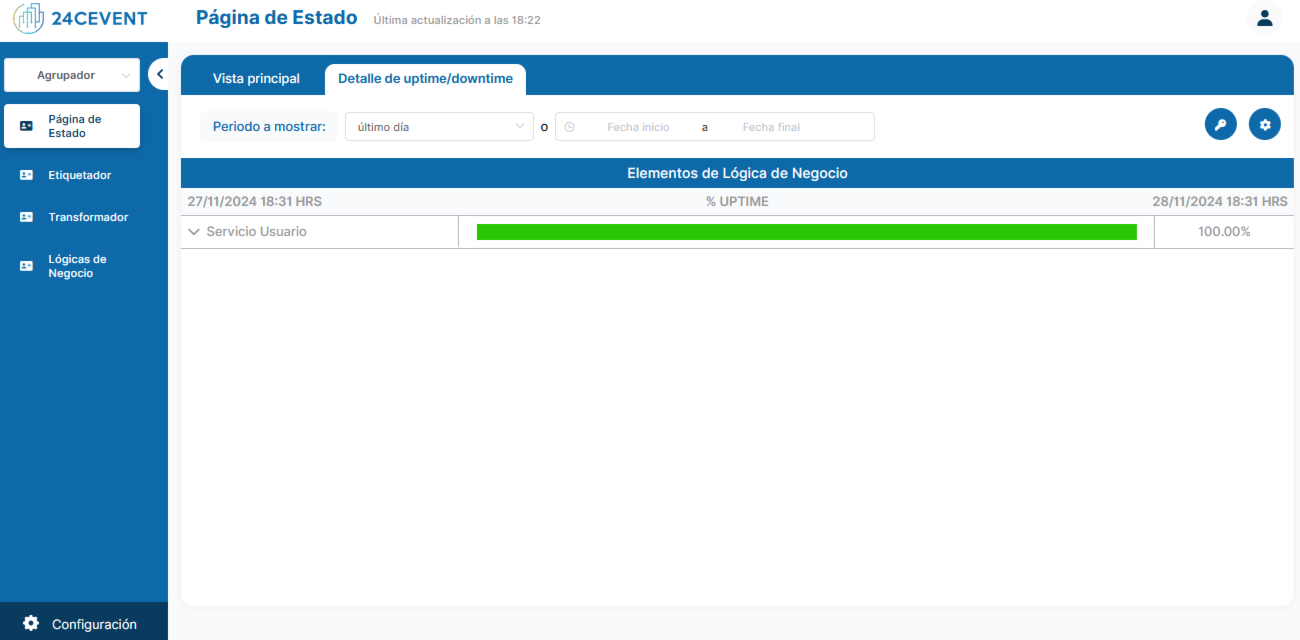This screenshot has width=1300, height=640.
Task: Click the Lógicas de Negocio sidebar icon
Action: tap(27, 266)
